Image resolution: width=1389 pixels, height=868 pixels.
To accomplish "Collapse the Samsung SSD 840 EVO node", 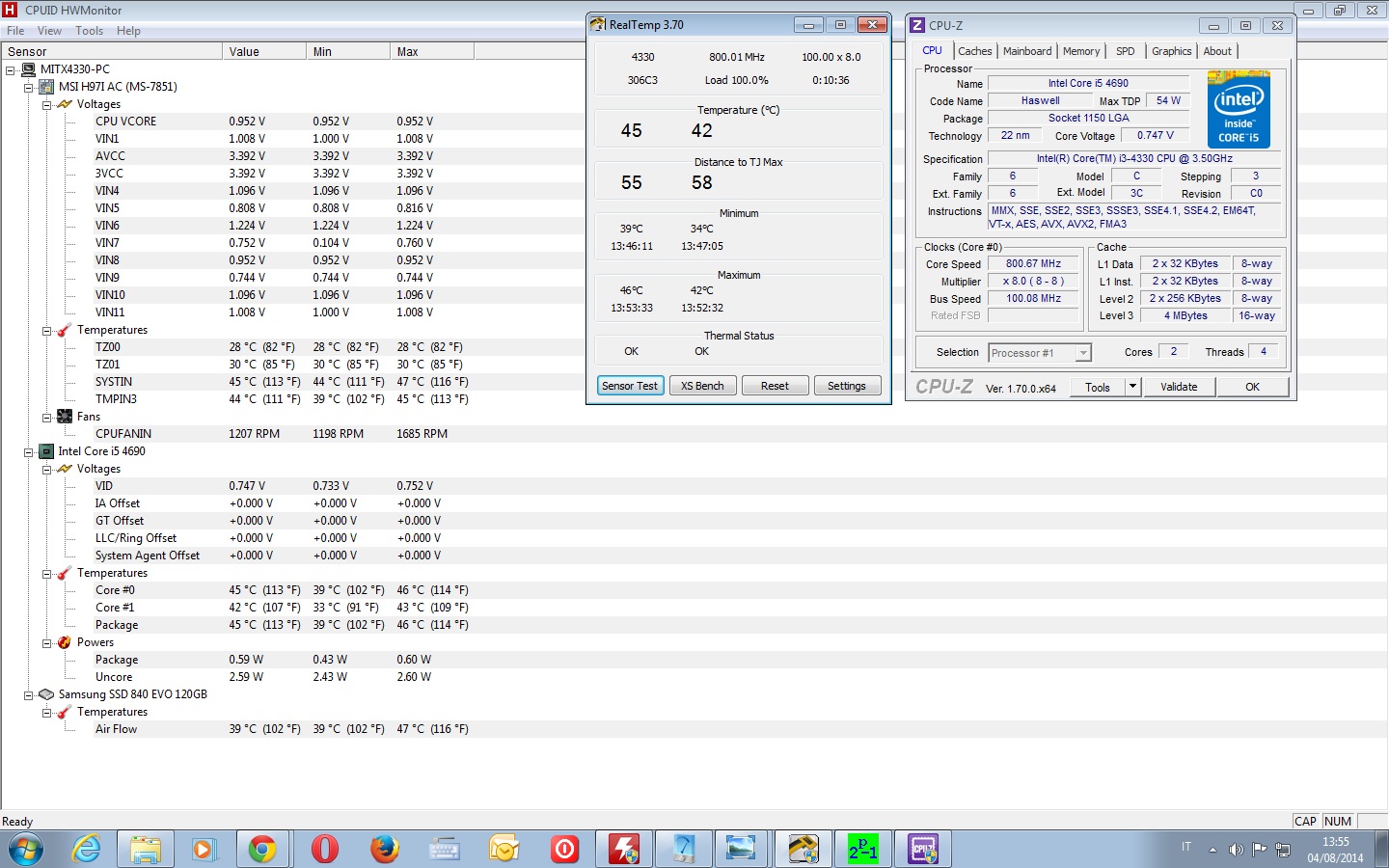I will pyautogui.click(x=29, y=694).
